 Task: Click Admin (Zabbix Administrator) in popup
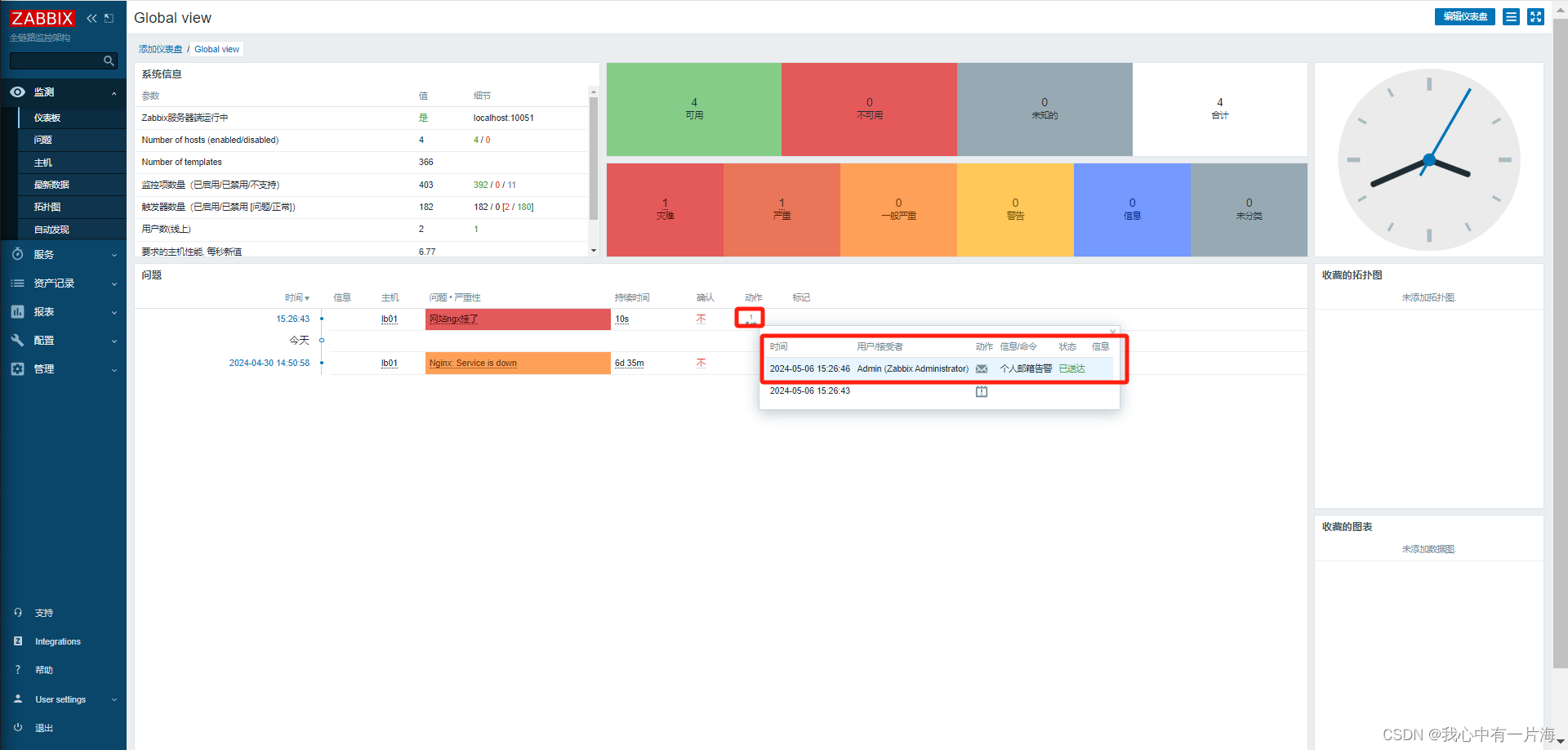(912, 369)
